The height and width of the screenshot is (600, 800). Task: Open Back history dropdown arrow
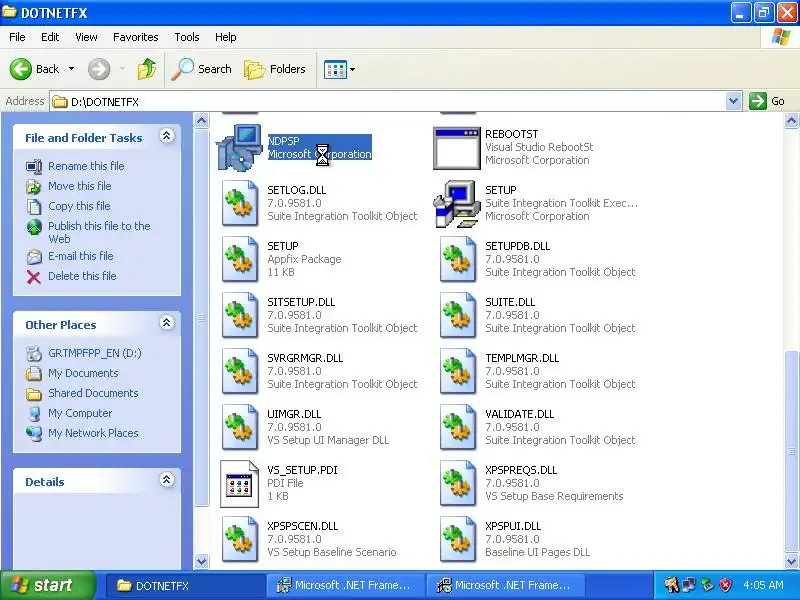coord(71,69)
